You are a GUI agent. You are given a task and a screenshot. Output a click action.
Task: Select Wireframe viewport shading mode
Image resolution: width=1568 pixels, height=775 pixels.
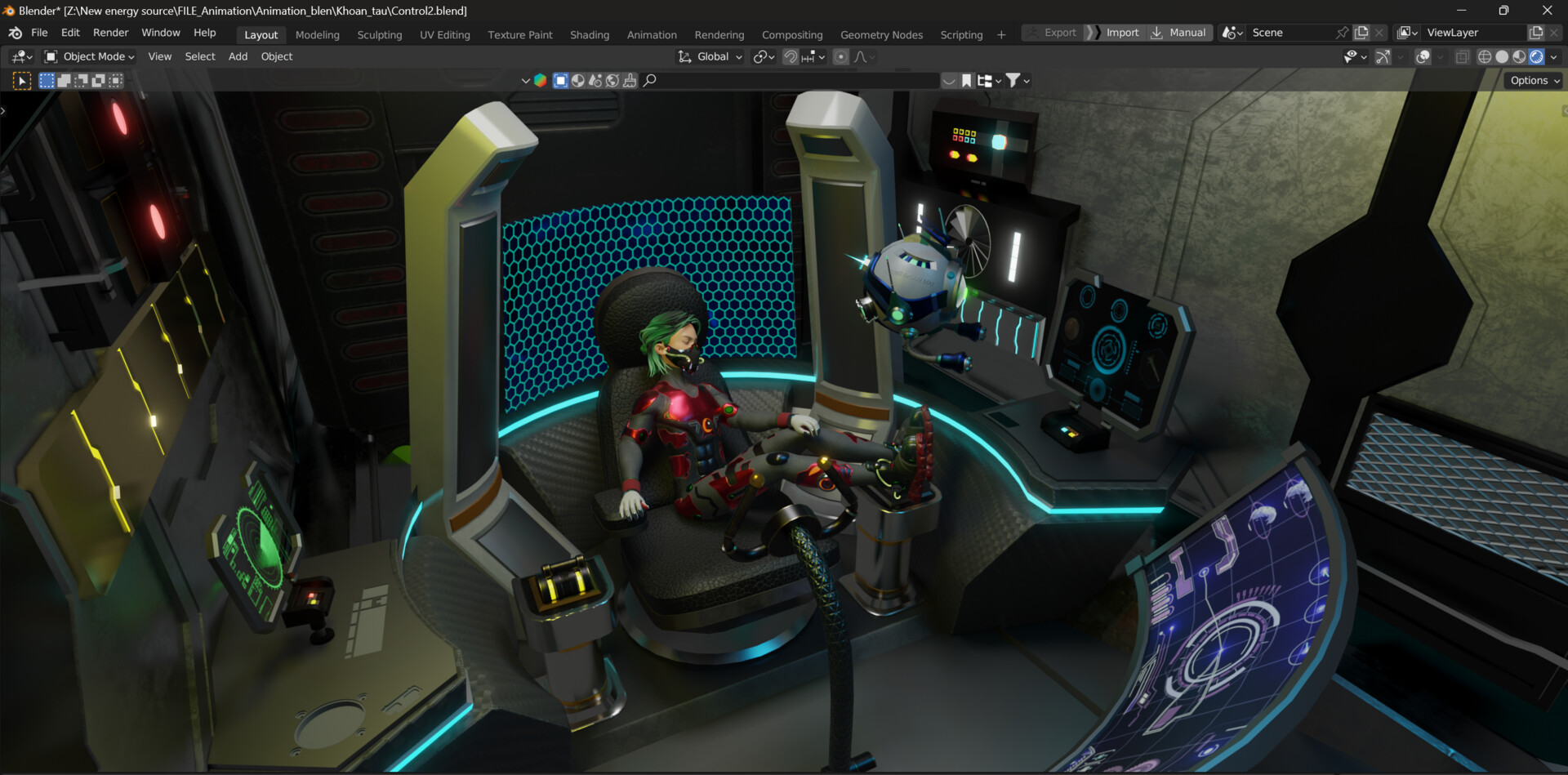[x=1485, y=56]
